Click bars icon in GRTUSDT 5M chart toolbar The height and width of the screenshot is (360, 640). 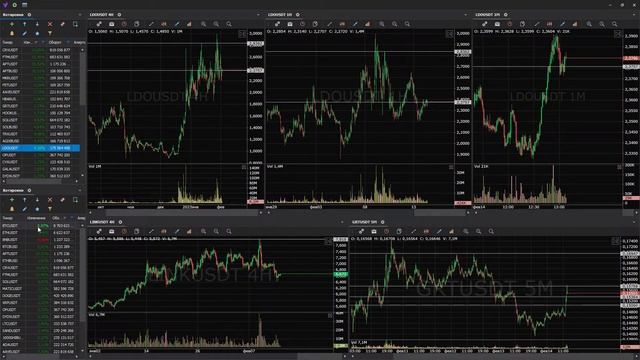point(451,231)
